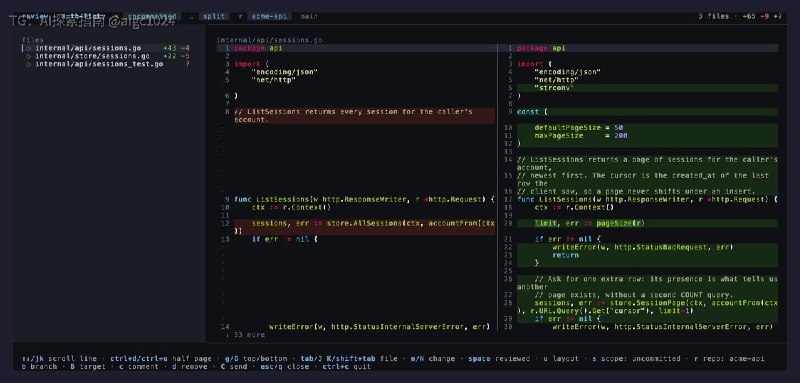Click comment '// Ask for one extra row'
The height and width of the screenshot is (383, 800).
(647, 283)
